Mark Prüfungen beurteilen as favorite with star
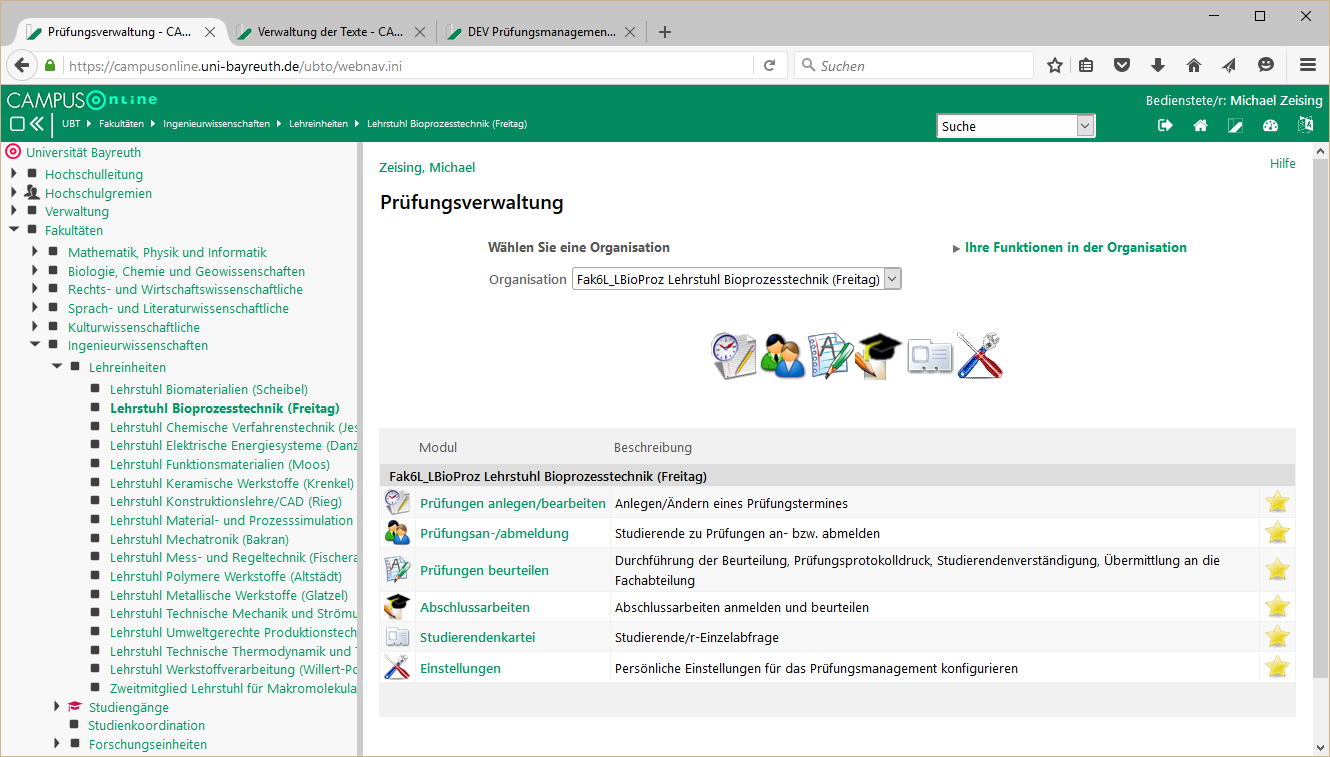 1277,569
